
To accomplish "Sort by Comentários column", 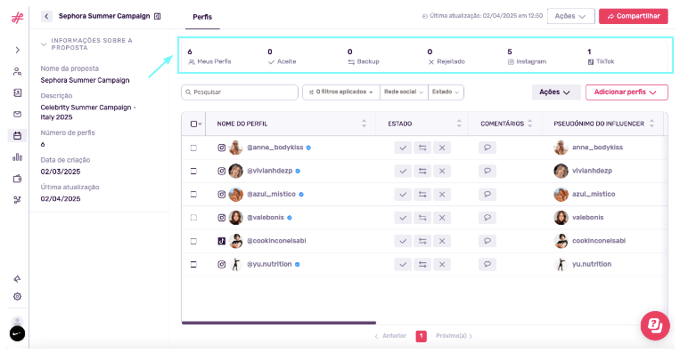I will click(x=530, y=124).
